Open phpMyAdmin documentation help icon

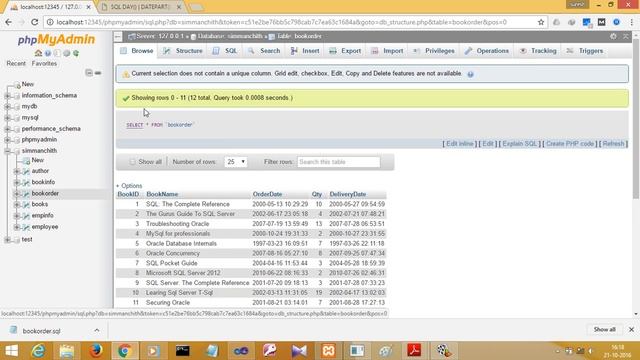[48, 53]
